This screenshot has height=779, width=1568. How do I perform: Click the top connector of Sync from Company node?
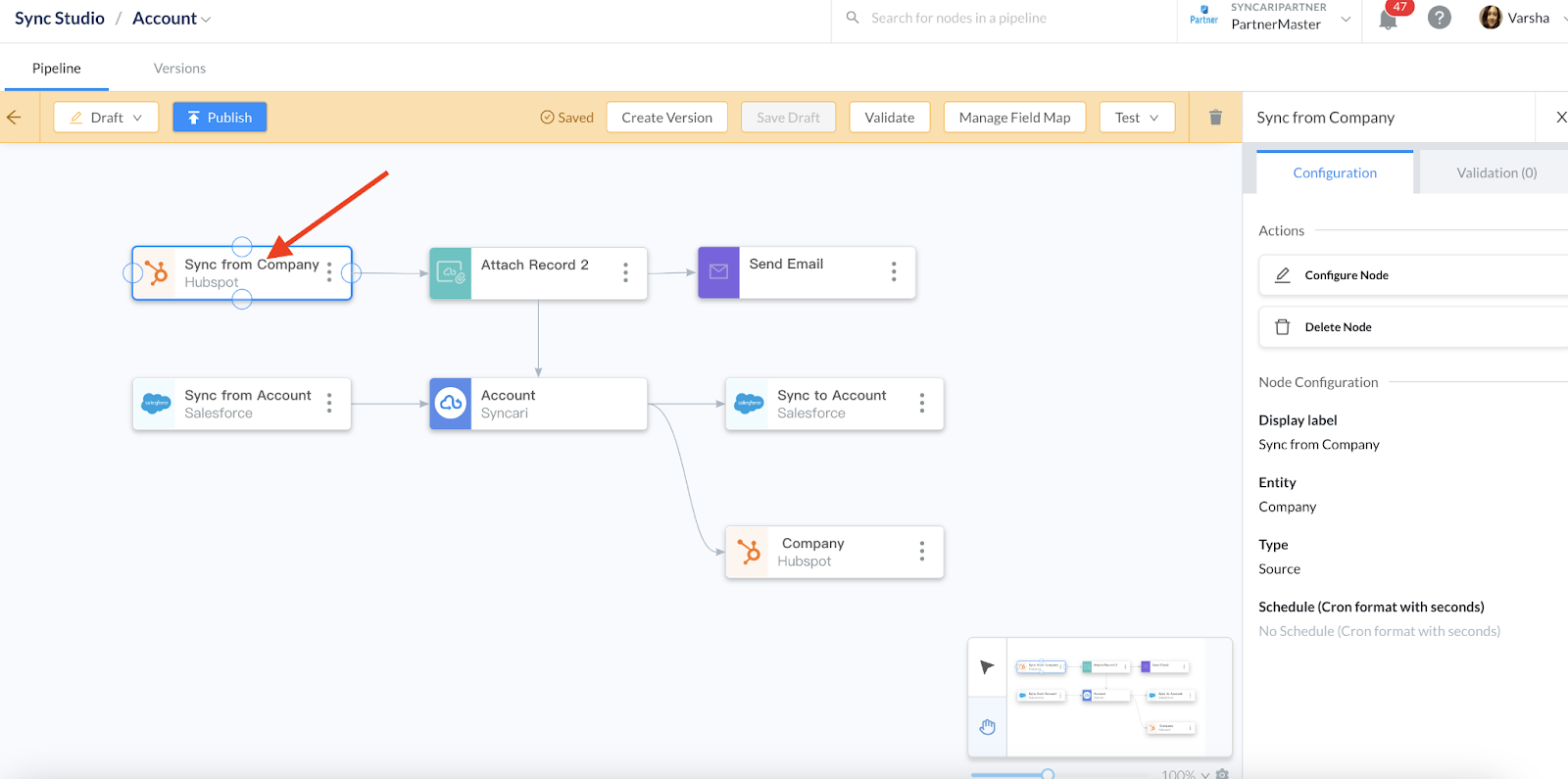242,246
